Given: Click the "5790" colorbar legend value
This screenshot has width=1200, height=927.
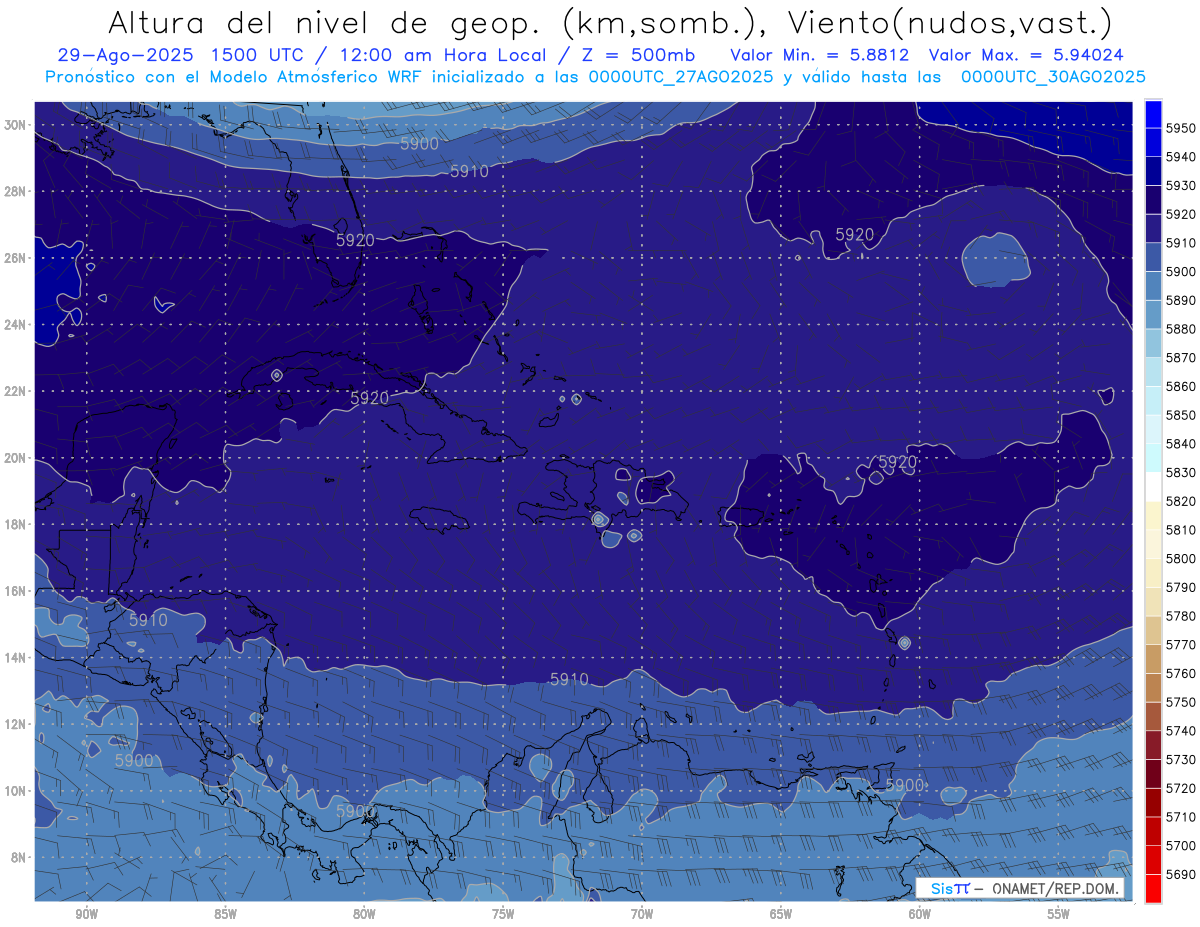Looking at the screenshot, I should click(x=1180, y=587).
